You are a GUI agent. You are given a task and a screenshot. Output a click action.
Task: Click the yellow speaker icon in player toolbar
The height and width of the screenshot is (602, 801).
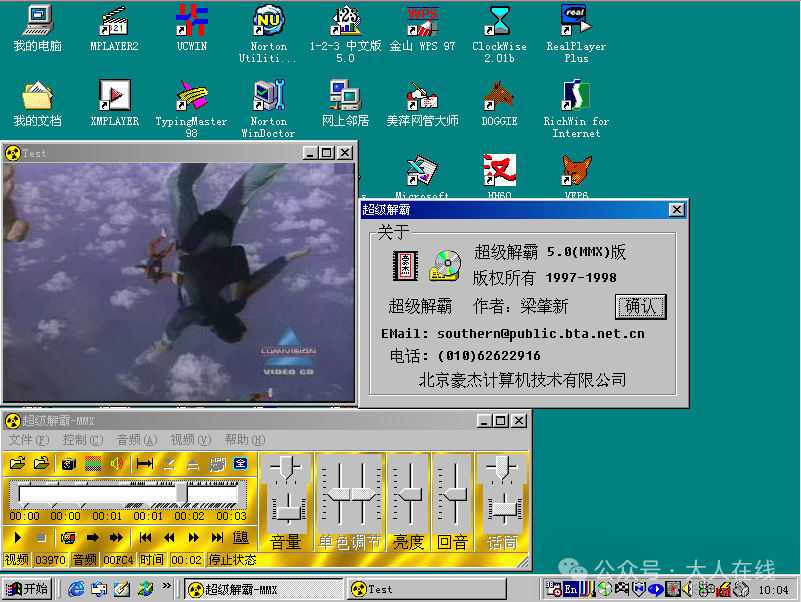(x=117, y=464)
